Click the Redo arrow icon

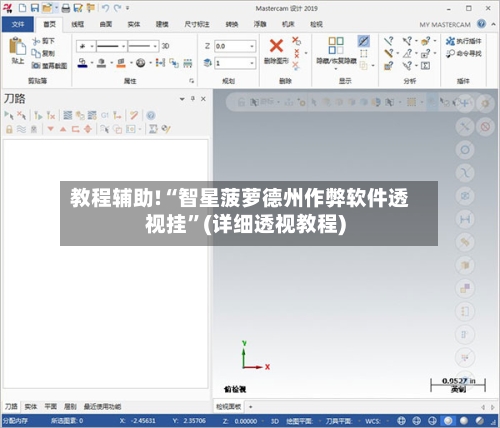117,8
